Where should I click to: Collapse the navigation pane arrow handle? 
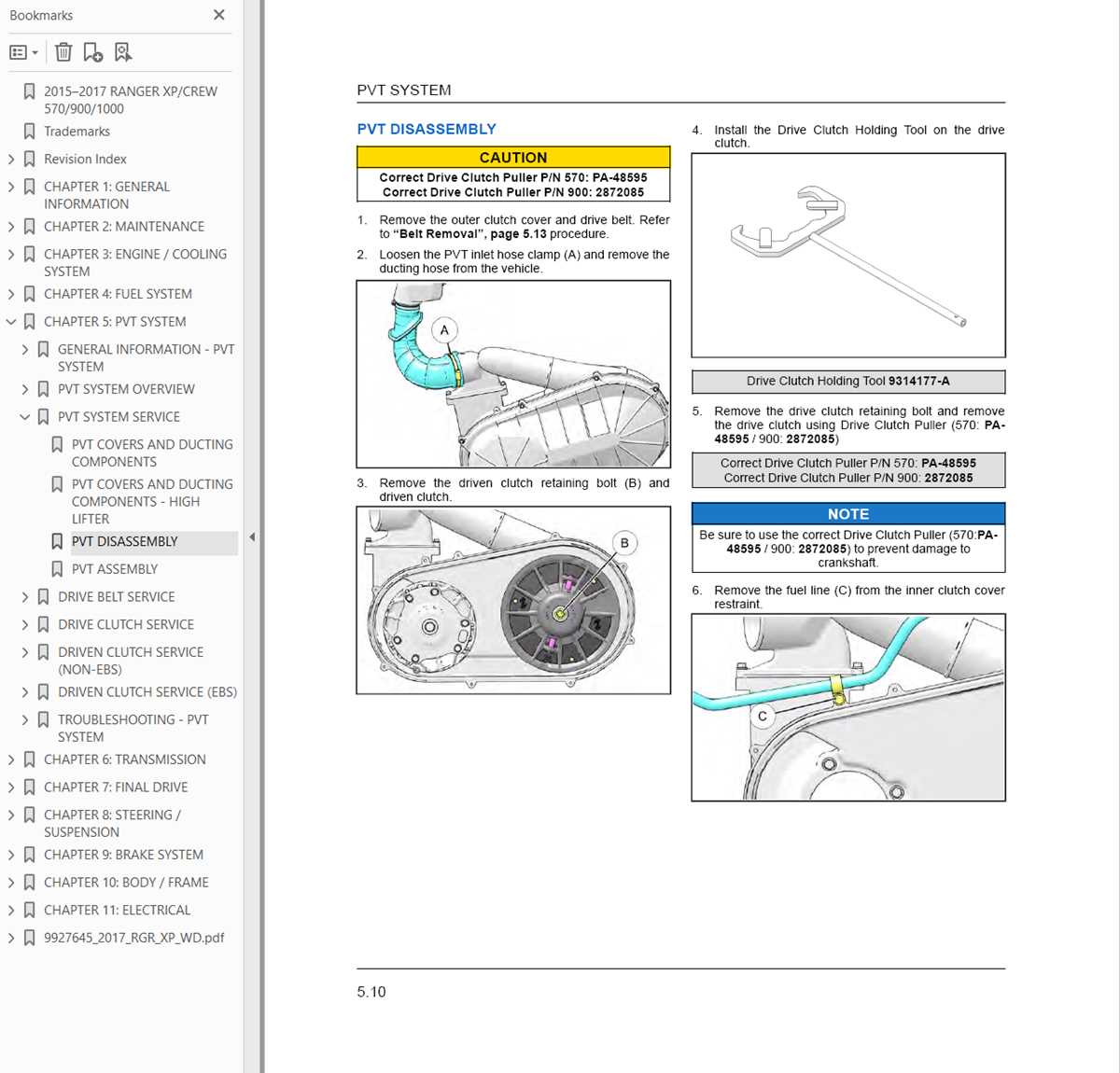[252, 536]
